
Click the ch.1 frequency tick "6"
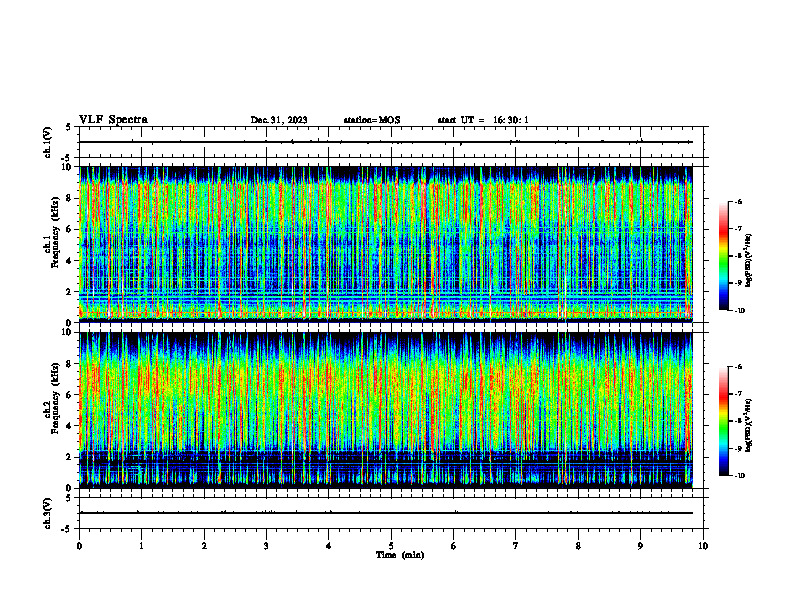70,229
